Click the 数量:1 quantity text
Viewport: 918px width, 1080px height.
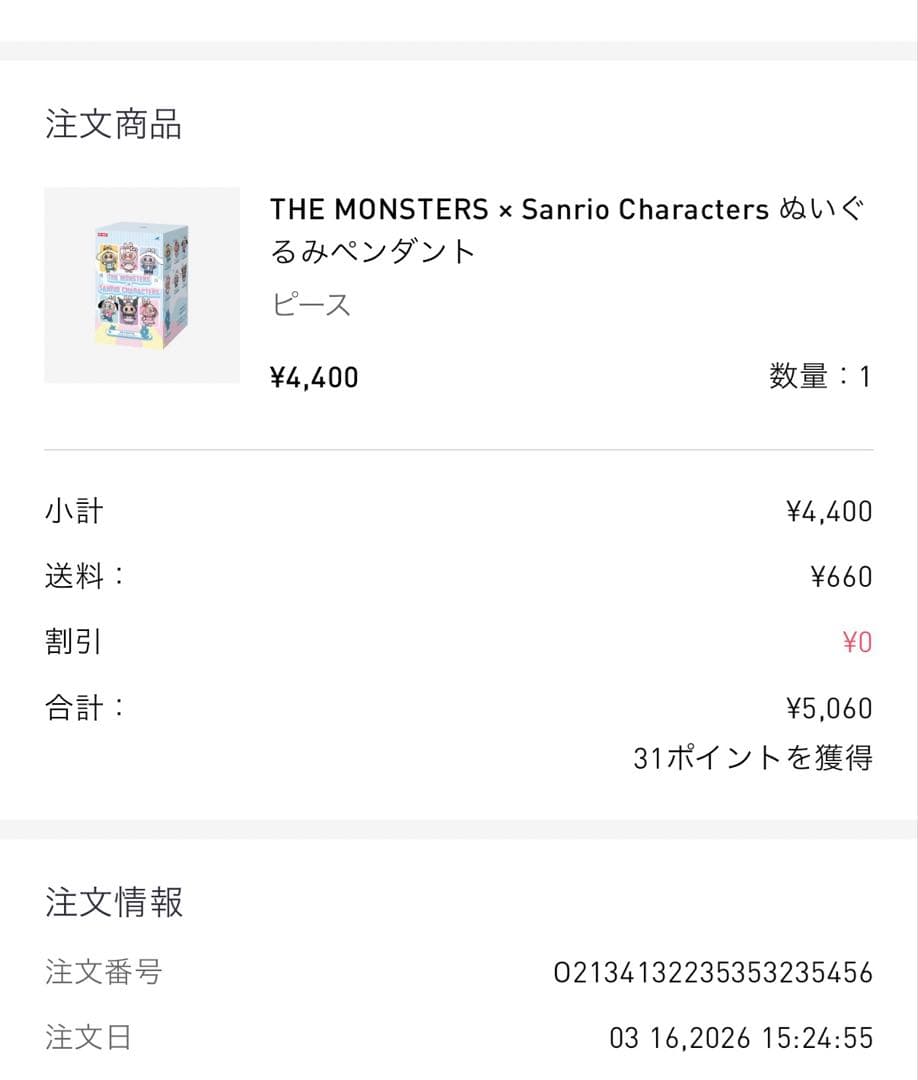click(x=819, y=376)
